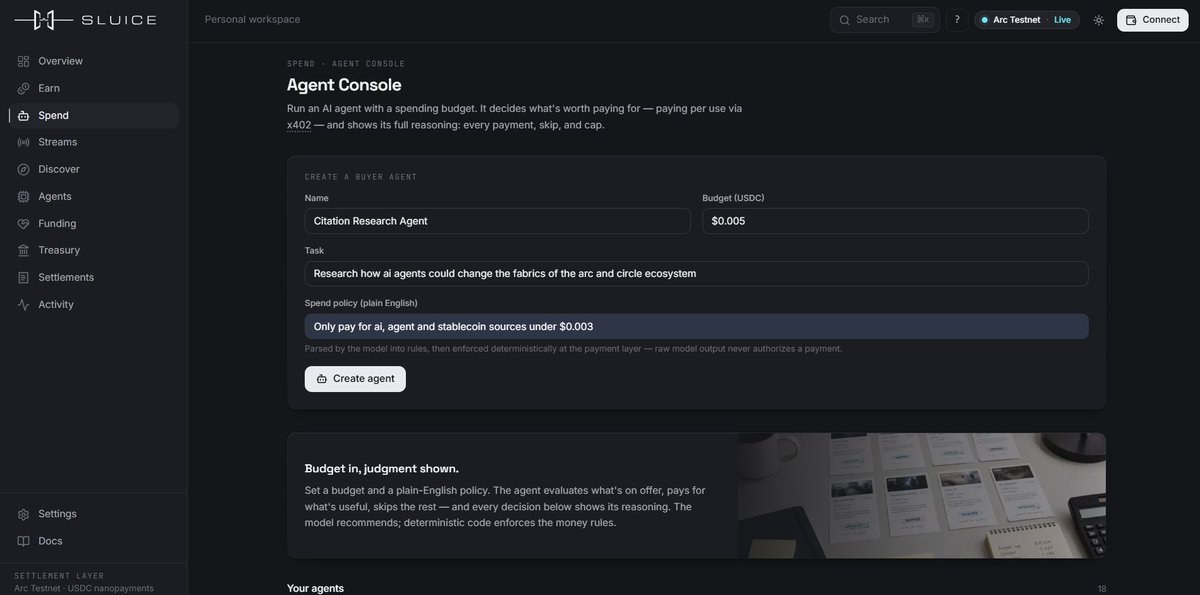Click the Activity pulse icon
This screenshot has height=595, width=1200.
(x=23, y=304)
